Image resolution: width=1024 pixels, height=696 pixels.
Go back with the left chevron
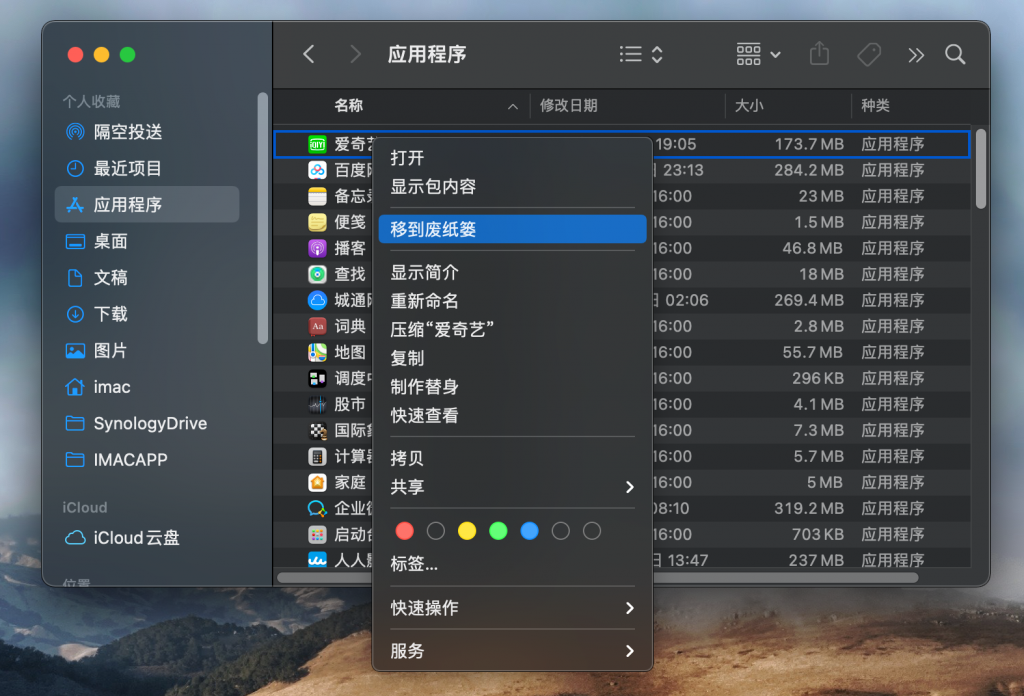(309, 54)
